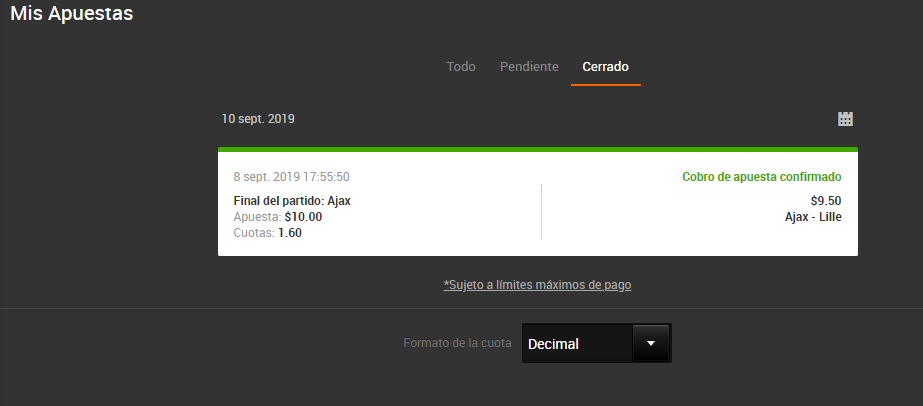
Task: Click the dotted divider in bet card
Action: [541, 212]
